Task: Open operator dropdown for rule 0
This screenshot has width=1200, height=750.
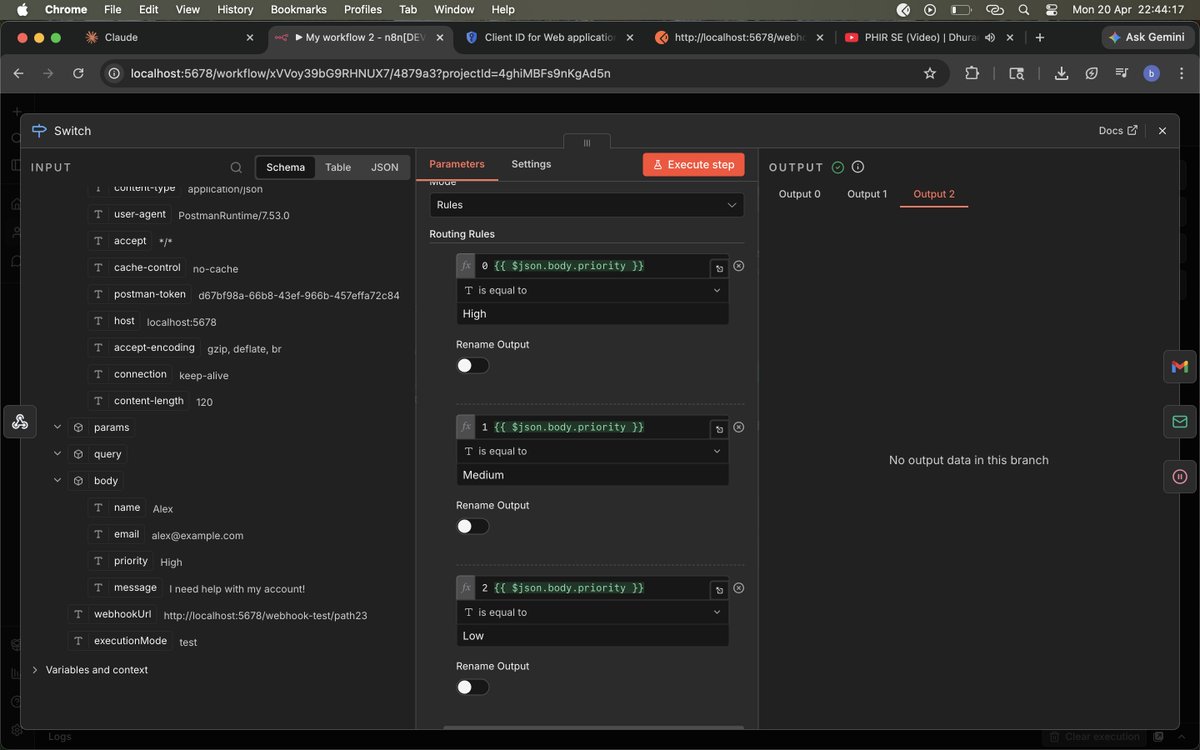Action: tap(592, 290)
